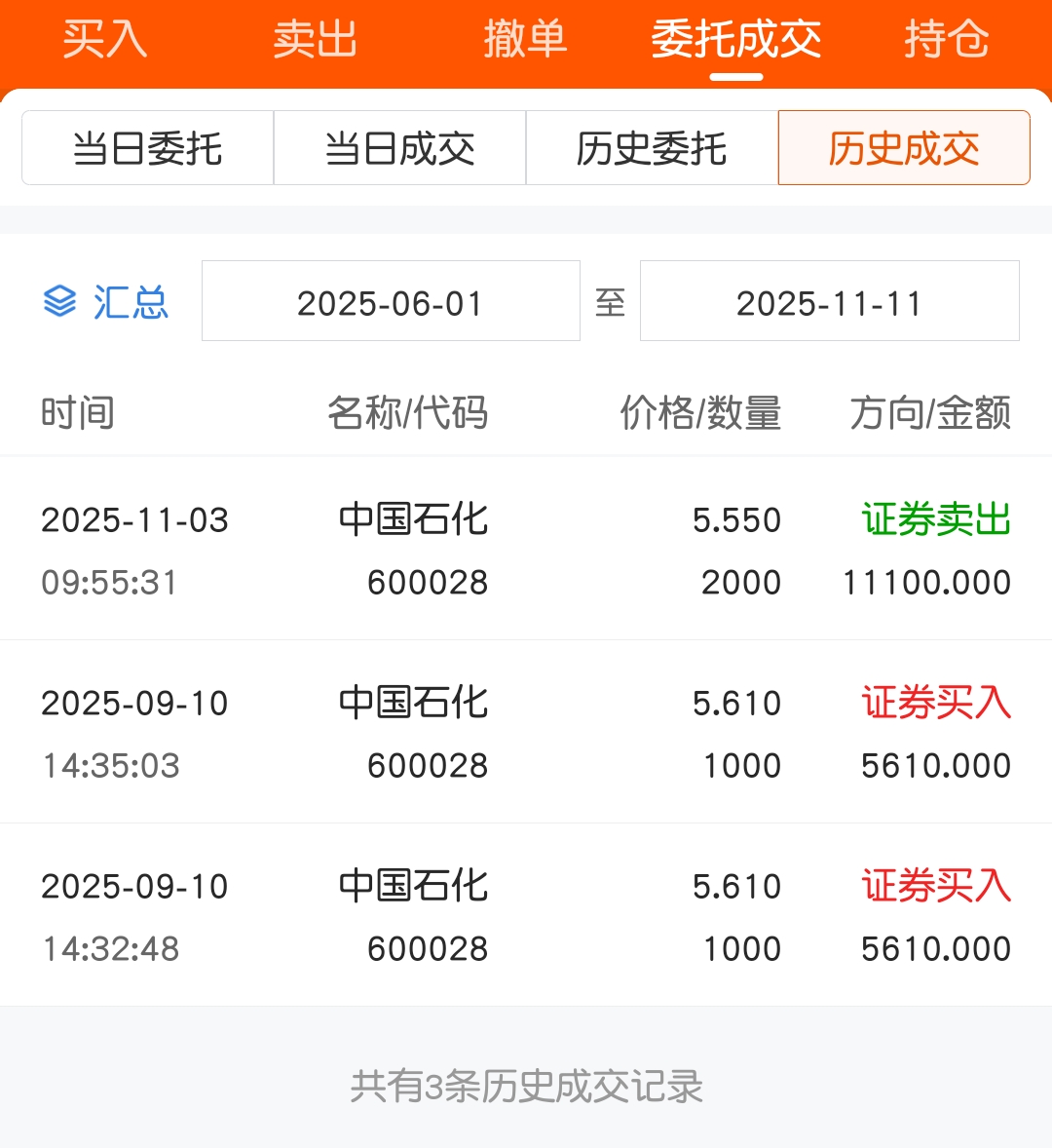The image size is (1052, 1148).
Task: Go to the 撤单 tab
Action: click(525, 39)
